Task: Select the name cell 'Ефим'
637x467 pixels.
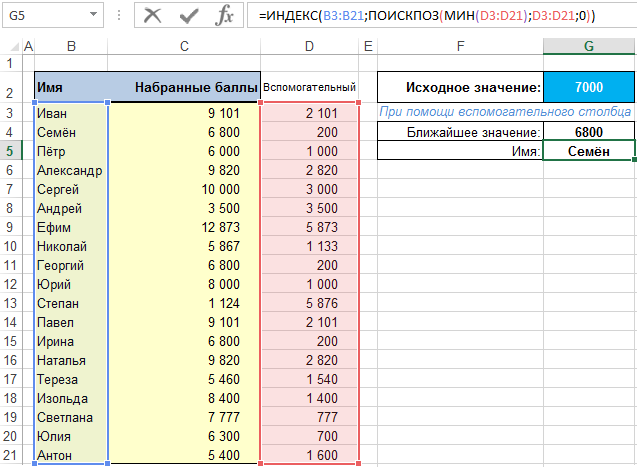Action: point(71,227)
